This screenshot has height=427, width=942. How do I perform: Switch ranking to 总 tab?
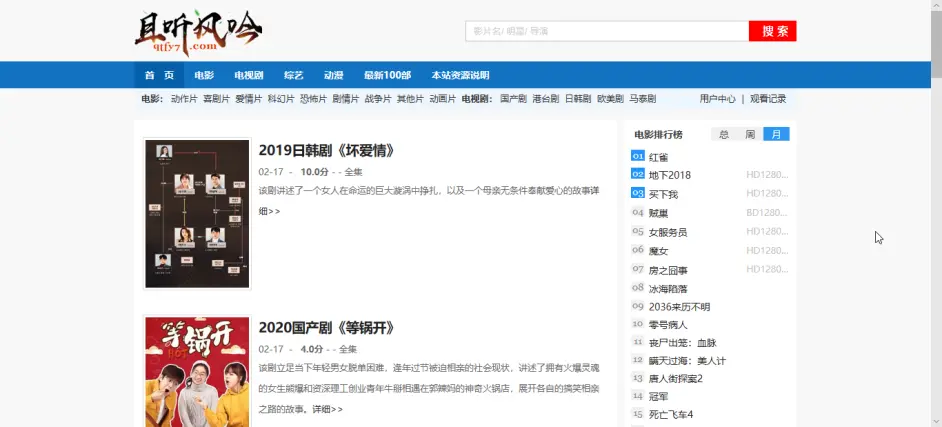click(x=724, y=135)
